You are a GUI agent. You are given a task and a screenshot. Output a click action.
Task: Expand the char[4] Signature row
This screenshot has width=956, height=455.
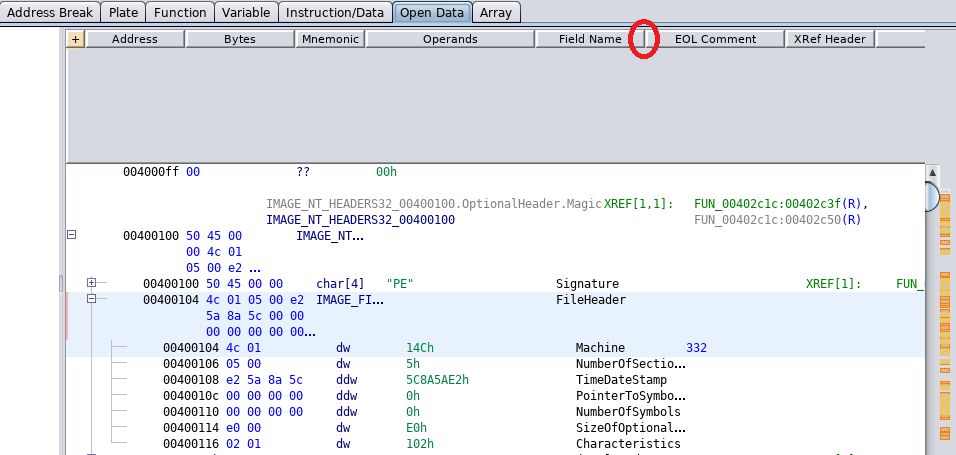pyautogui.click(x=91, y=282)
